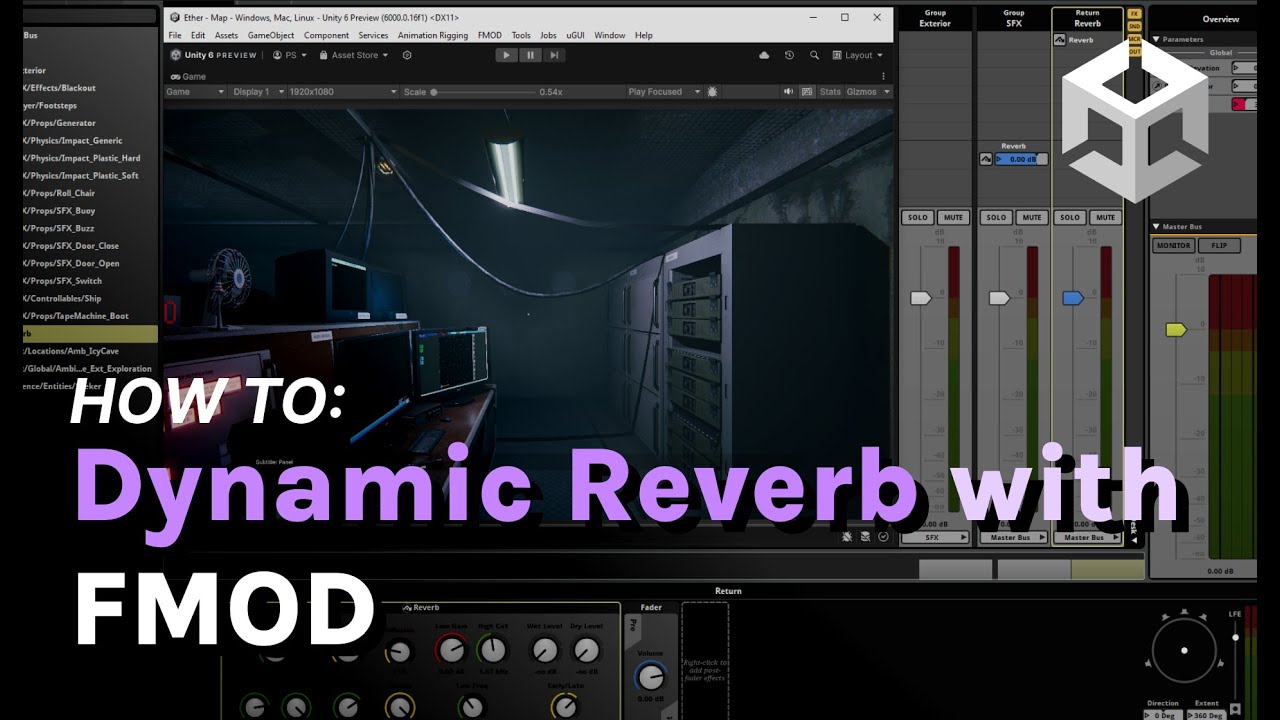Open the File menu in Unity
This screenshot has height=720, width=1280.
(x=175, y=35)
